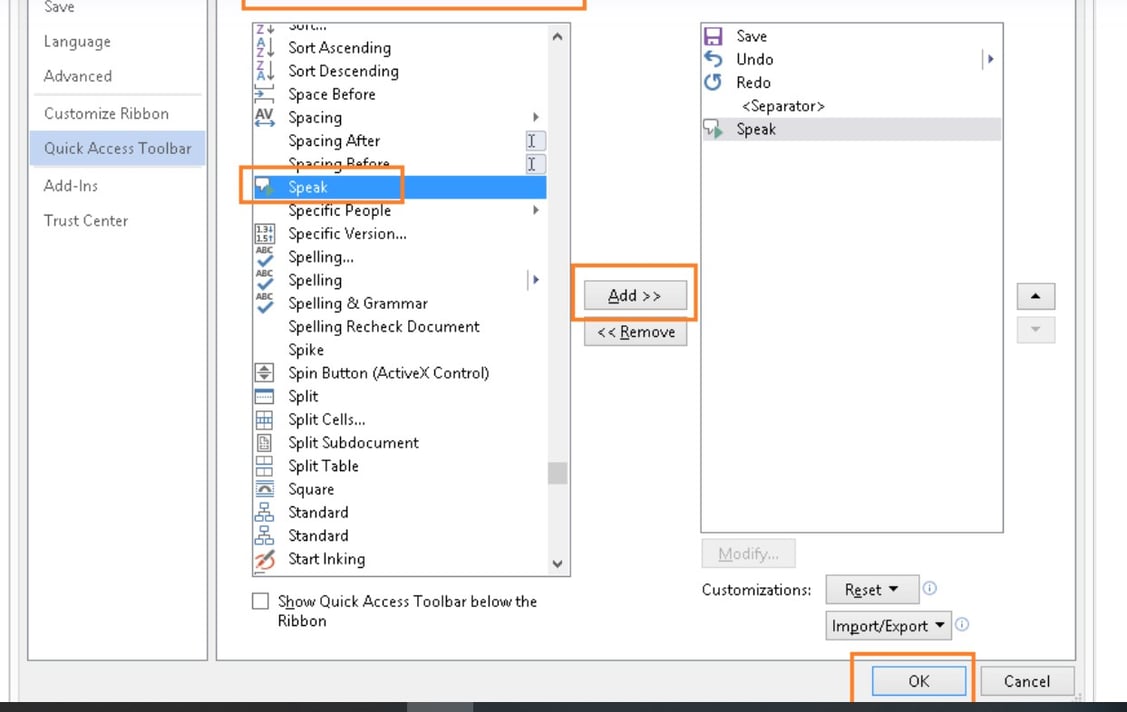Viewport: 1127px width, 712px height.
Task: Click the Space Before icon
Action: [264, 94]
